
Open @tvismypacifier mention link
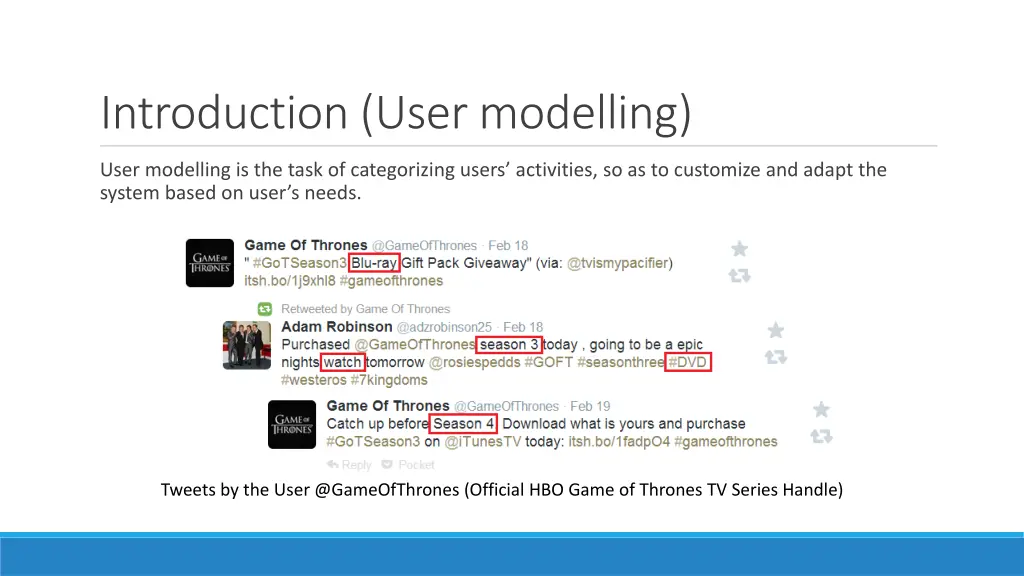coord(618,263)
